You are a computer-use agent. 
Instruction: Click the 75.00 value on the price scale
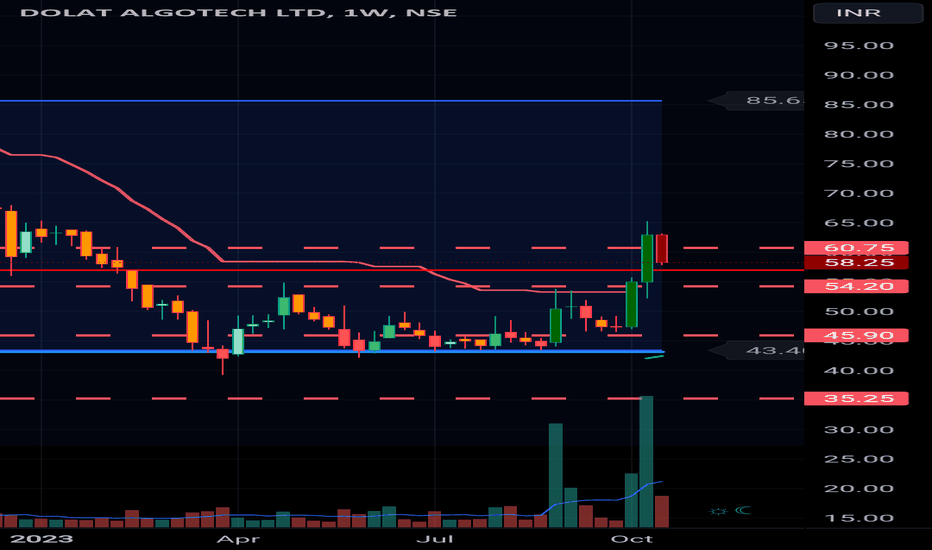pos(859,164)
